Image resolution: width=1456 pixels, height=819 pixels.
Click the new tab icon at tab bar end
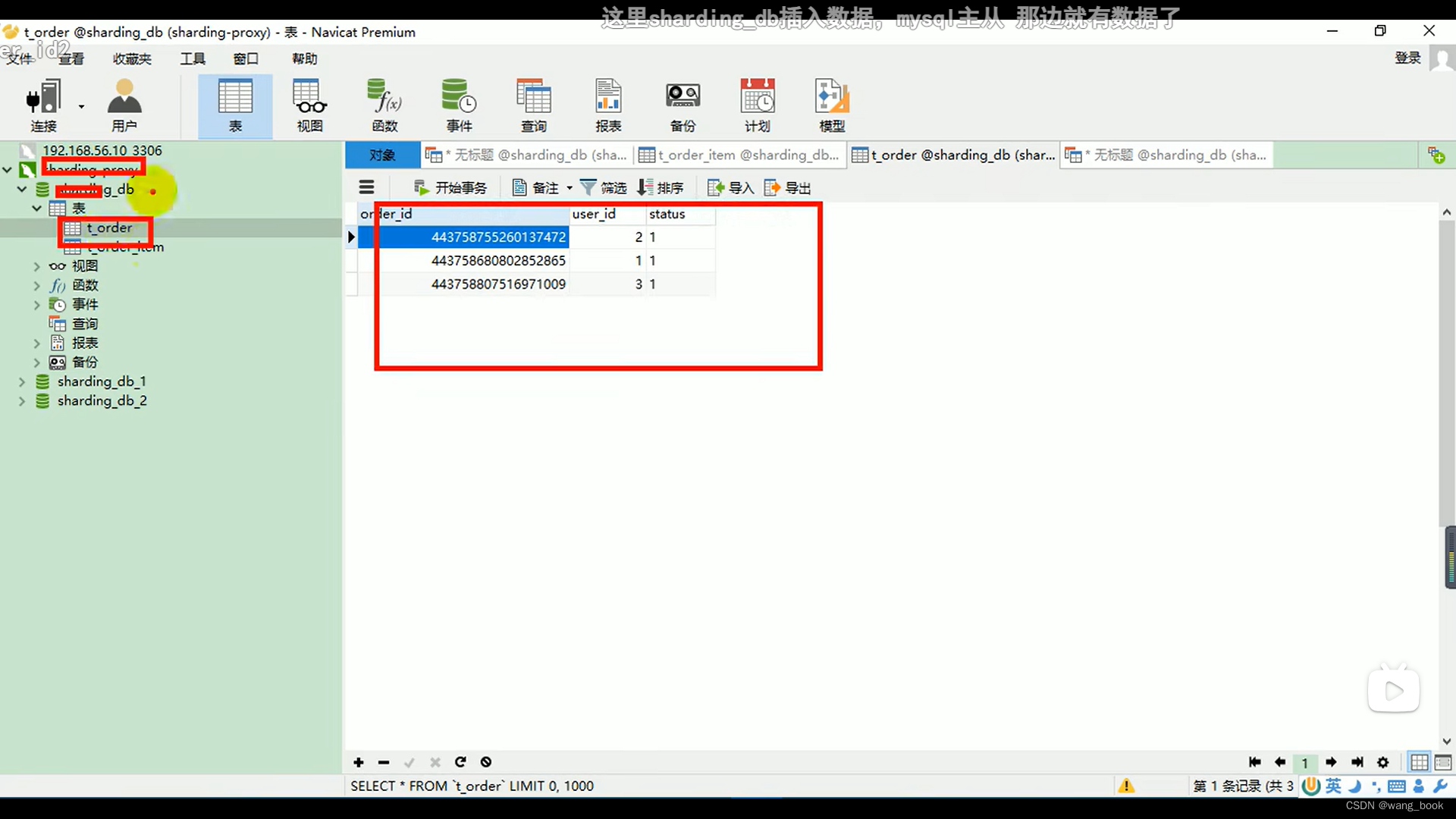(1436, 155)
